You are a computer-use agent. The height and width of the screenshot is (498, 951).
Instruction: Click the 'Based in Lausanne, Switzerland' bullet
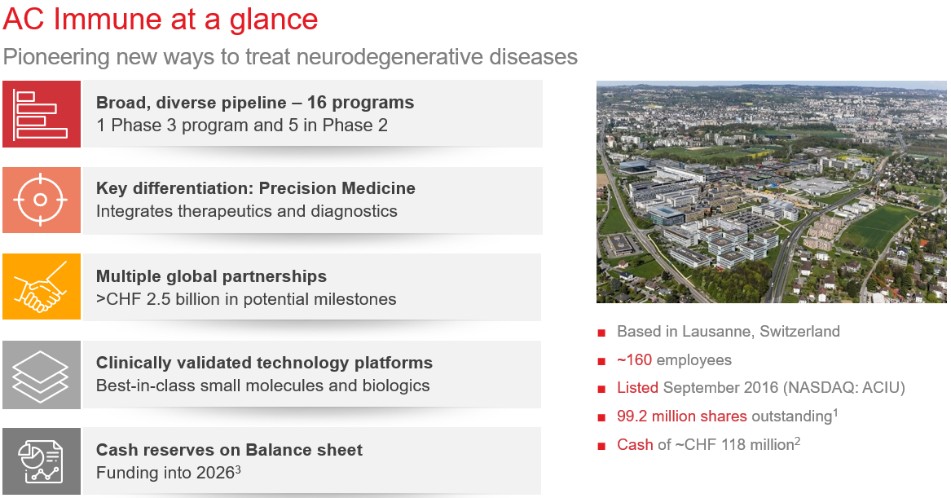tap(728, 331)
